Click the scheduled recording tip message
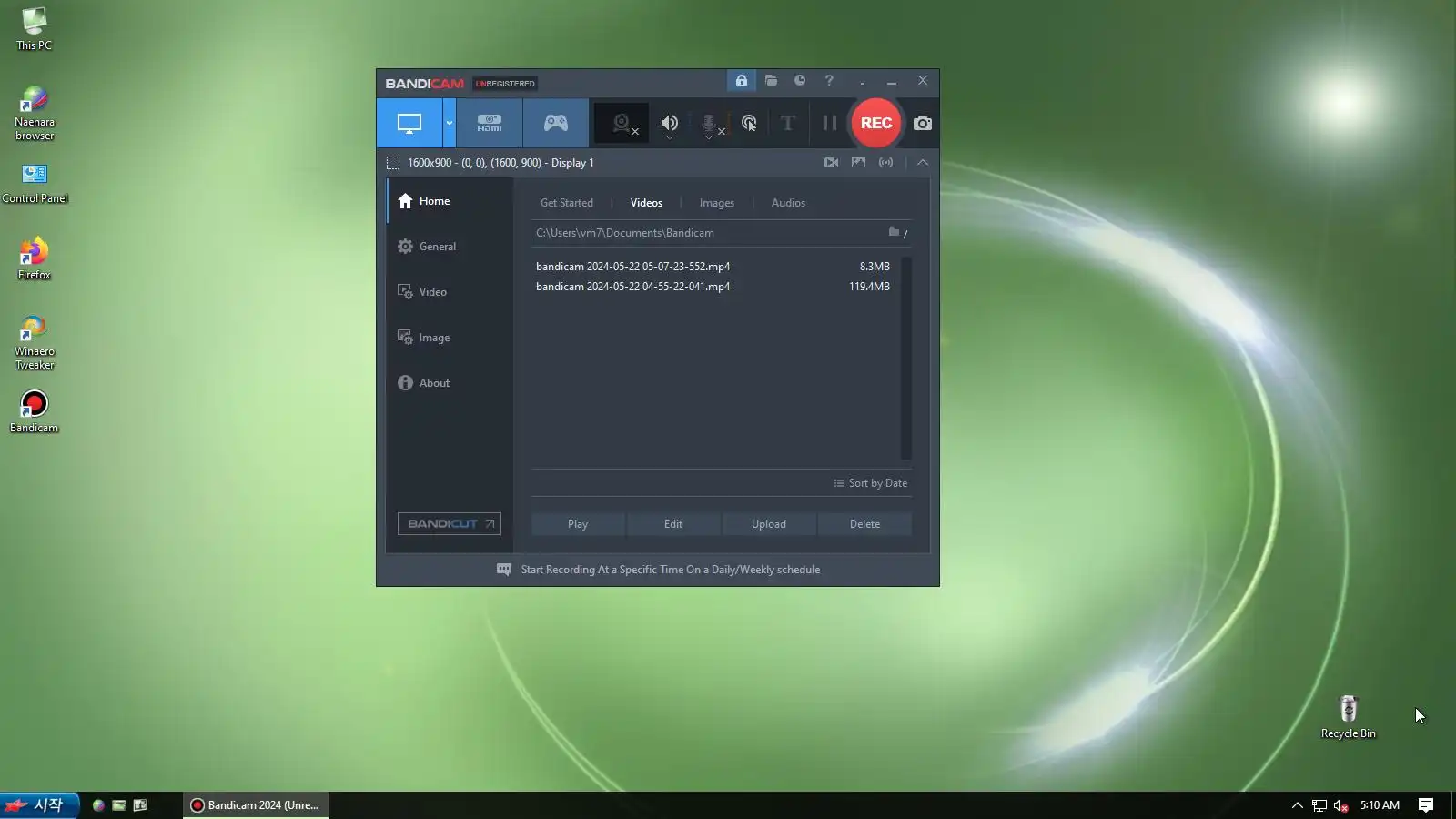1456x819 pixels. pyautogui.click(x=671, y=570)
